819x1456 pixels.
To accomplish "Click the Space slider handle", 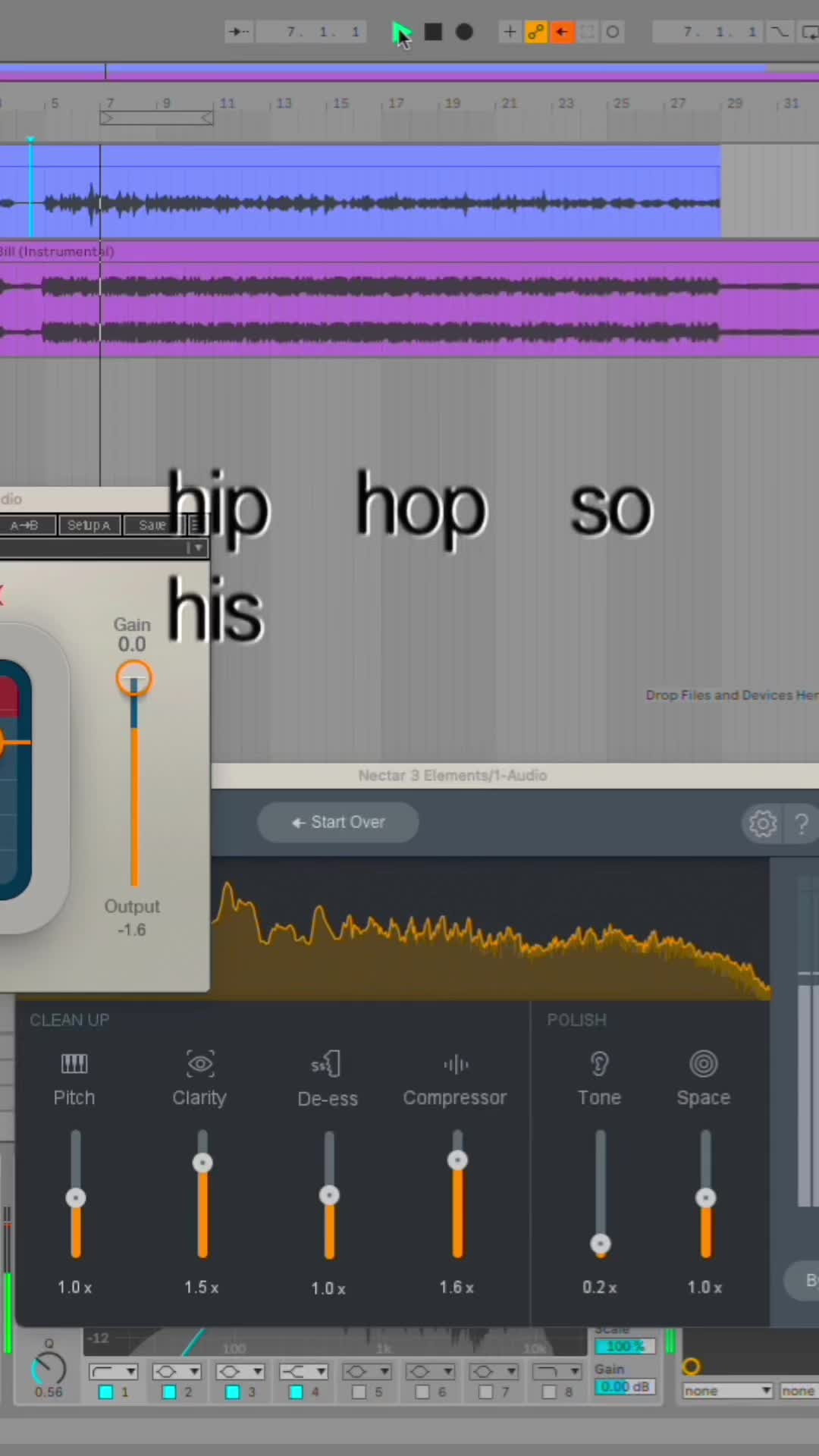I will click(x=706, y=1197).
